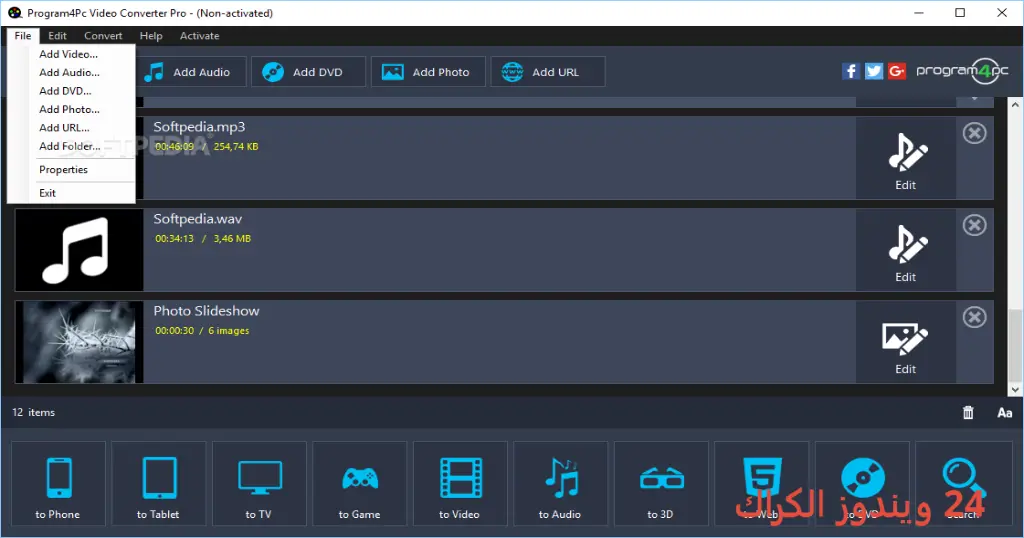Choose Add Audio... from File menu
1024x538 pixels.
pyautogui.click(x=71, y=72)
